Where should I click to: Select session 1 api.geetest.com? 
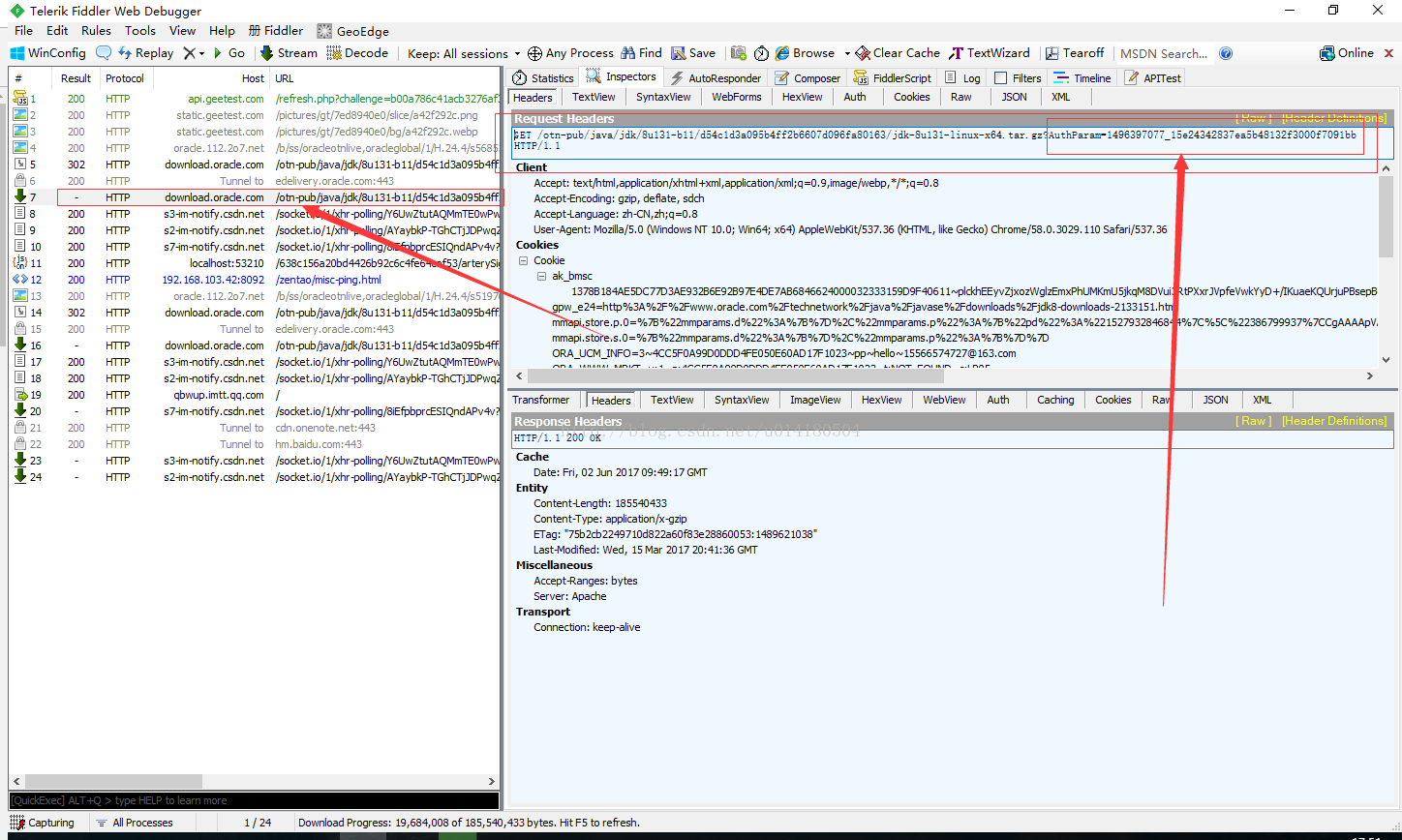click(x=255, y=99)
